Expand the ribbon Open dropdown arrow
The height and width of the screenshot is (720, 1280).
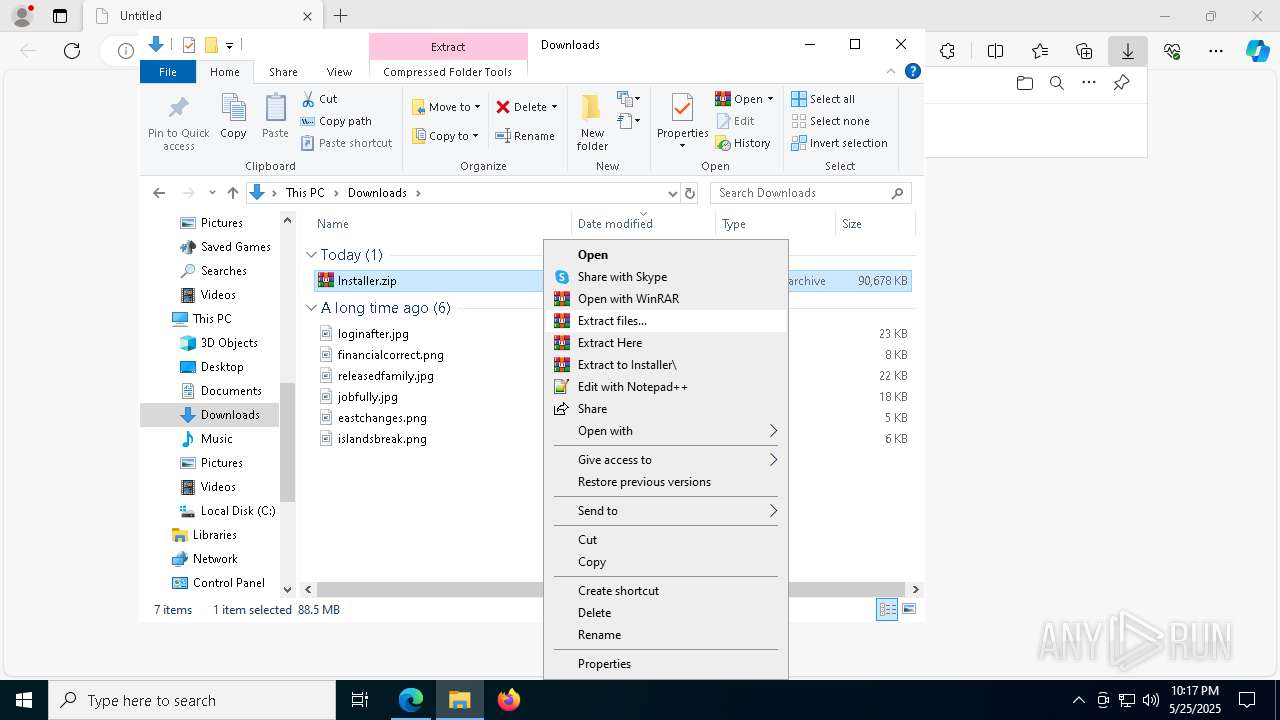[770, 99]
